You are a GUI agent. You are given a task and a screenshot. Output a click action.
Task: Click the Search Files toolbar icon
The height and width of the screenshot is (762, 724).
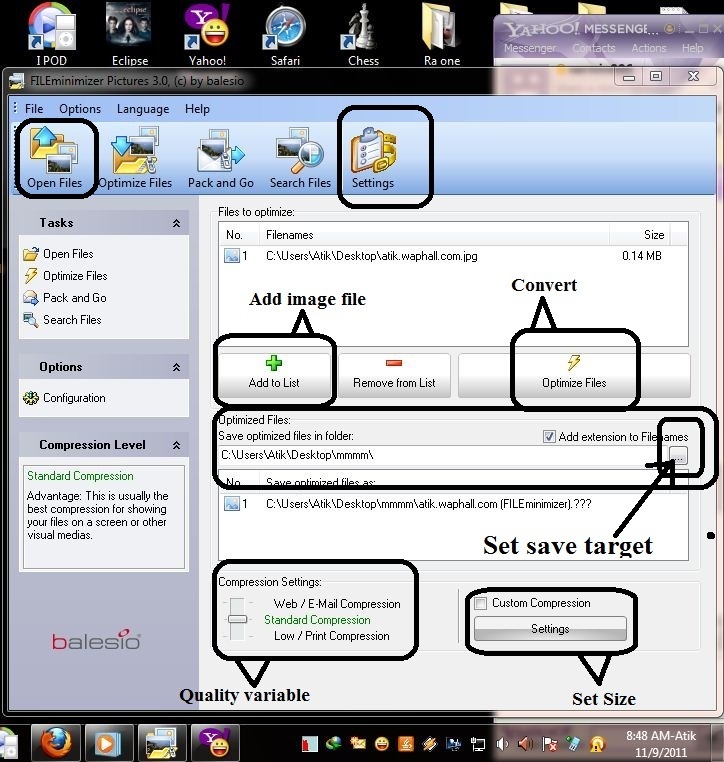[300, 158]
